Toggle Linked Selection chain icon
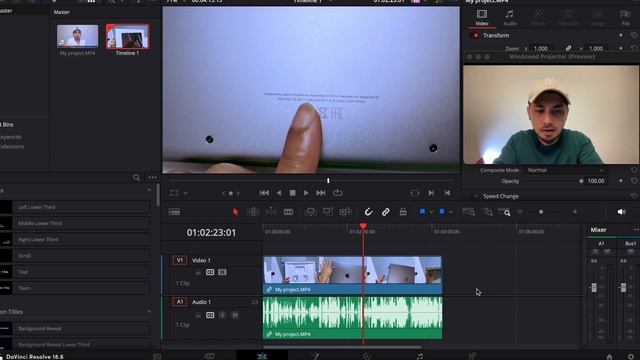The image size is (640, 360). (386, 212)
